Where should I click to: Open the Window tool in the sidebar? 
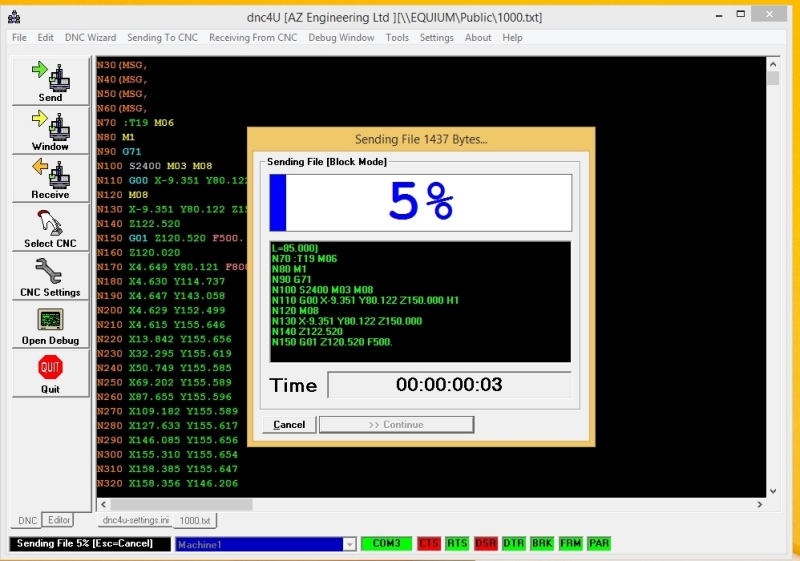click(50, 130)
